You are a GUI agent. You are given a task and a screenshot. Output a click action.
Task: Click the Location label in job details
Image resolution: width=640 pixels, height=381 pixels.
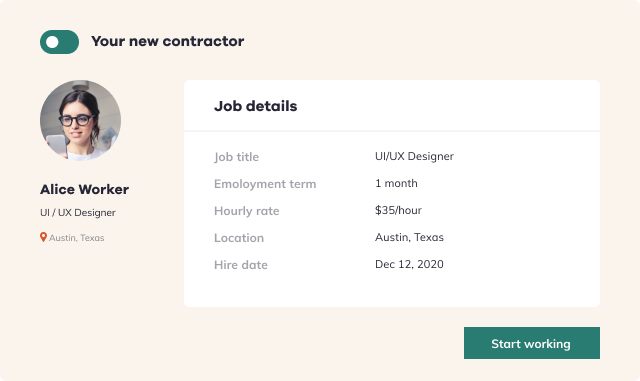pyautogui.click(x=239, y=238)
